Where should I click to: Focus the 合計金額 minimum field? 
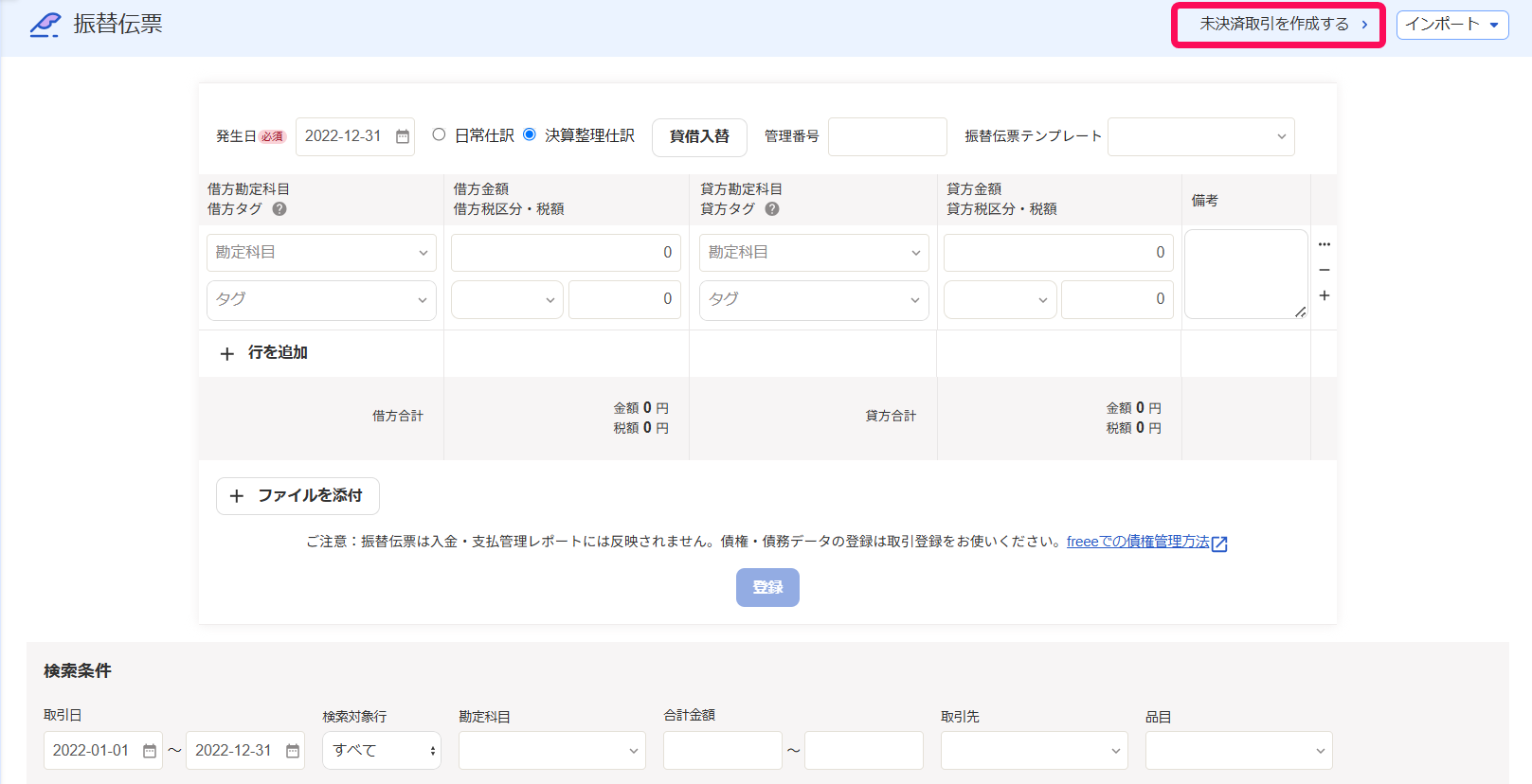pos(723,751)
